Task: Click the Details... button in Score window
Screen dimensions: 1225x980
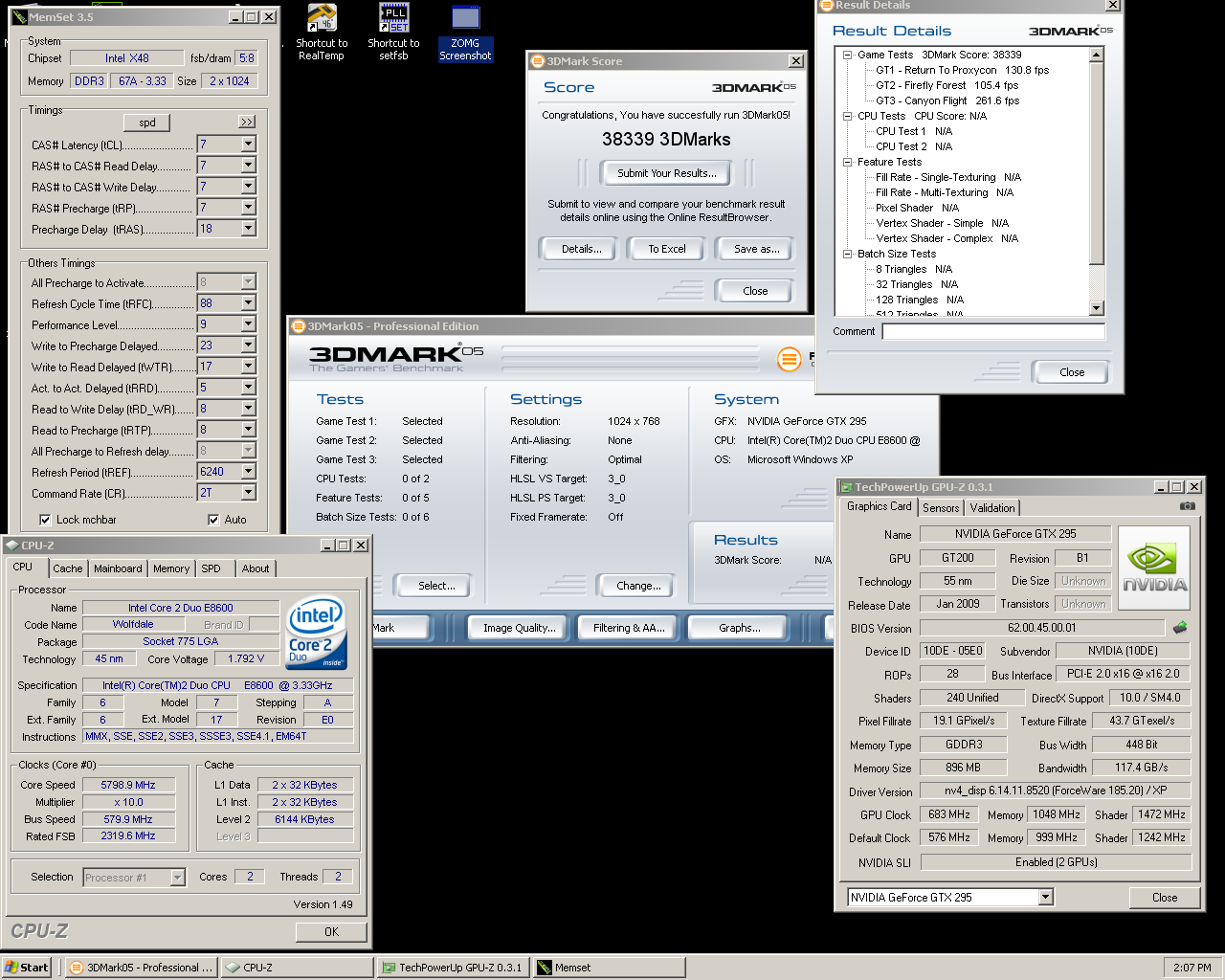Action: coord(581,249)
